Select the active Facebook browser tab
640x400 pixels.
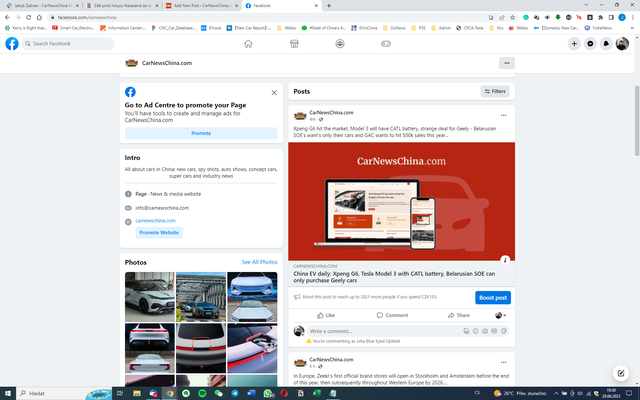(x=282, y=6)
